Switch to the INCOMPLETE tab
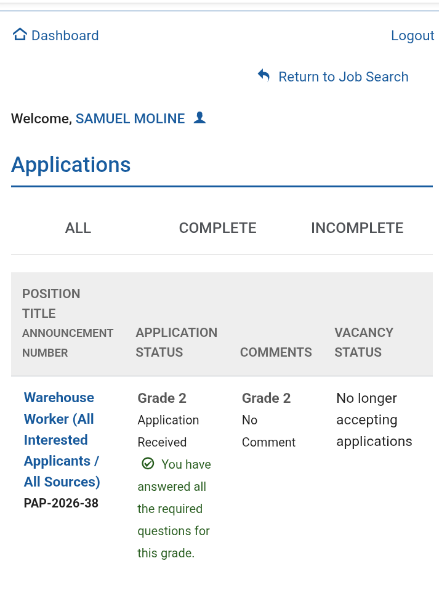Screen dimensions: 439x592 357,228
